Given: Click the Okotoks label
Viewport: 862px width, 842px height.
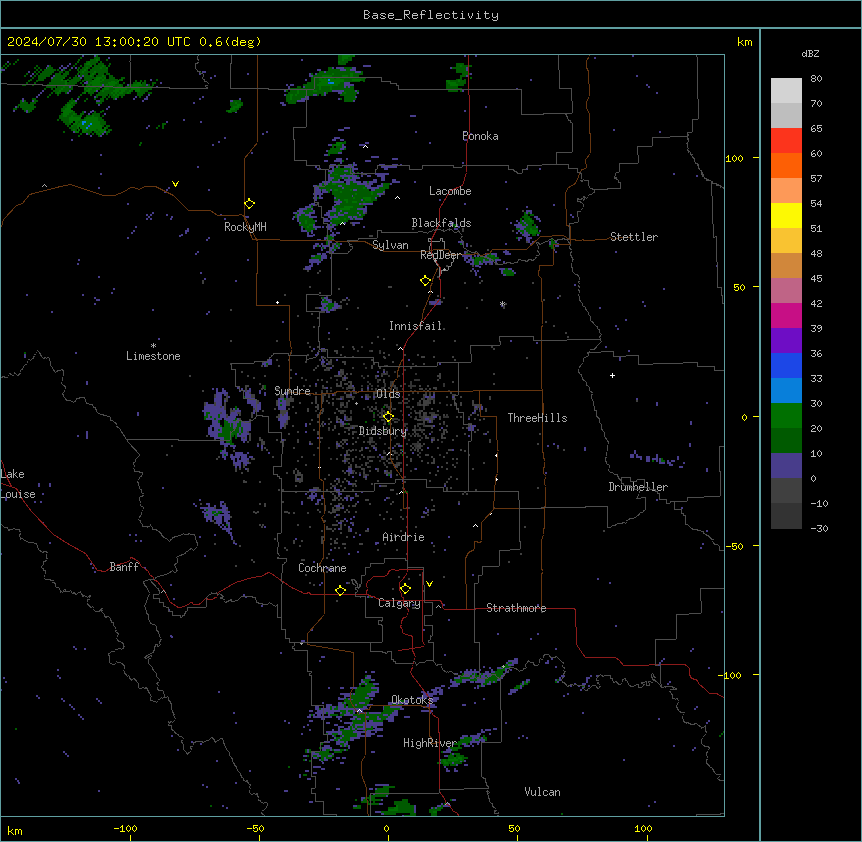Looking at the screenshot, I should pos(412,700).
